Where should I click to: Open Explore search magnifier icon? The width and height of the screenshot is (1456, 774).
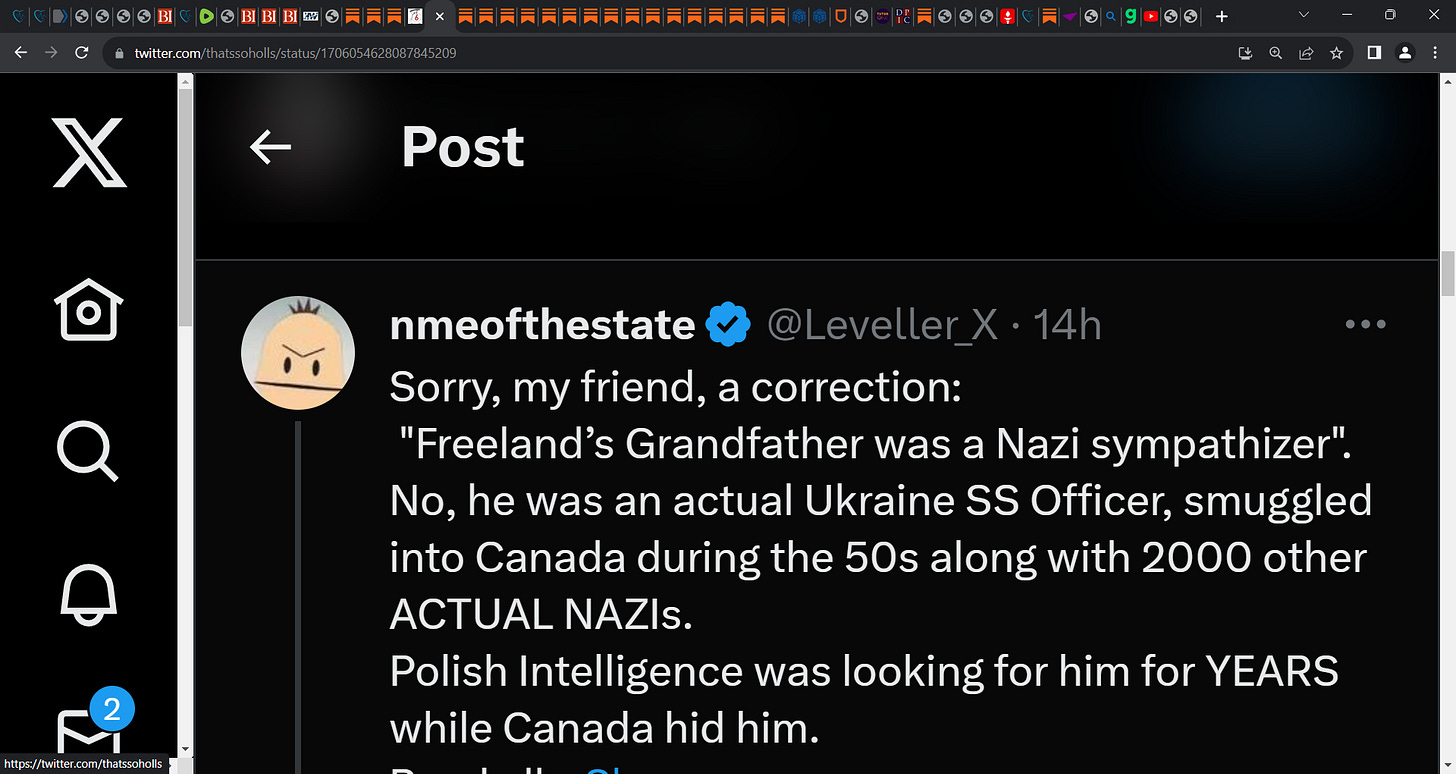pos(88,451)
